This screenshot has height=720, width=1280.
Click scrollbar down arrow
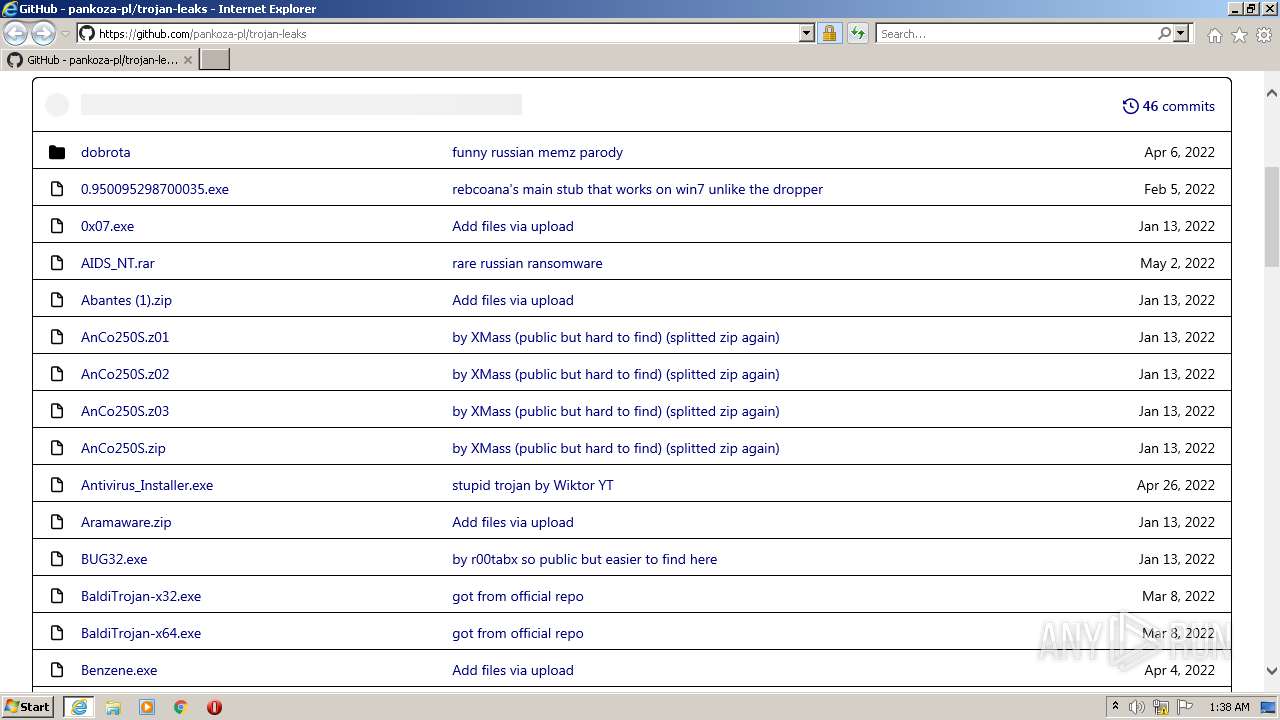click(1272, 672)
